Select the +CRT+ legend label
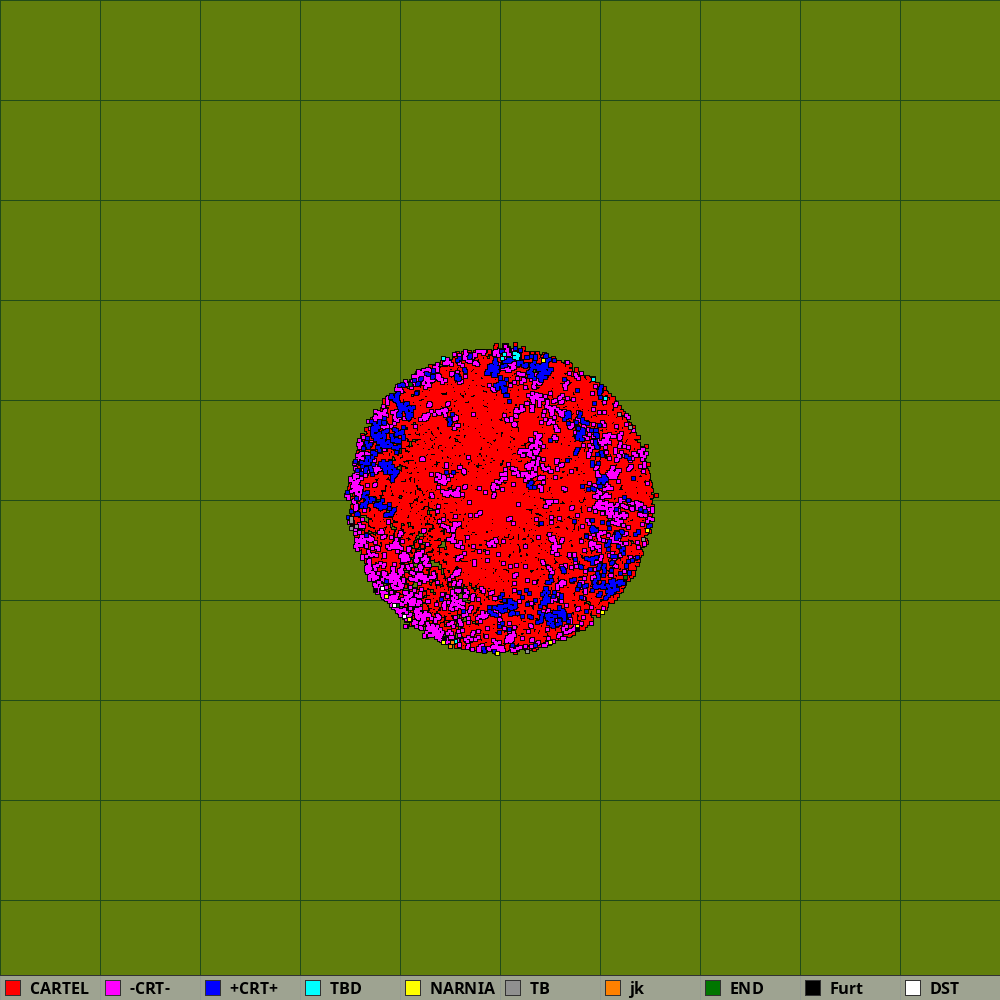 pyautogui.click(x=254, y=989)
